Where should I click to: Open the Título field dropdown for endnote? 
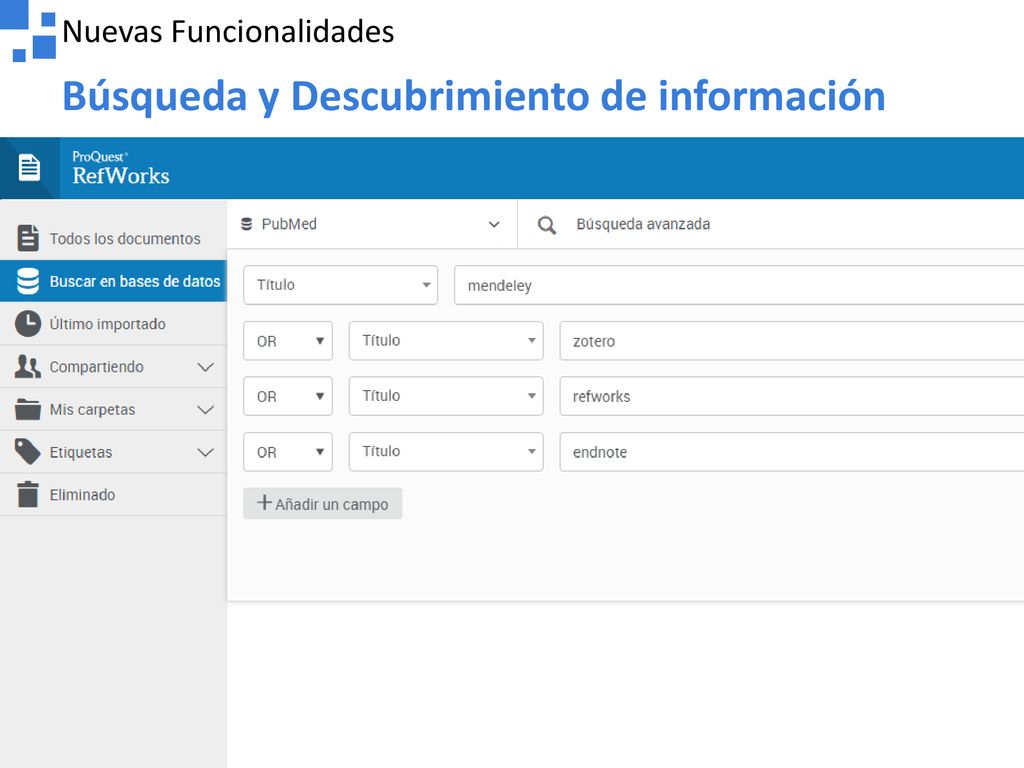446,451
